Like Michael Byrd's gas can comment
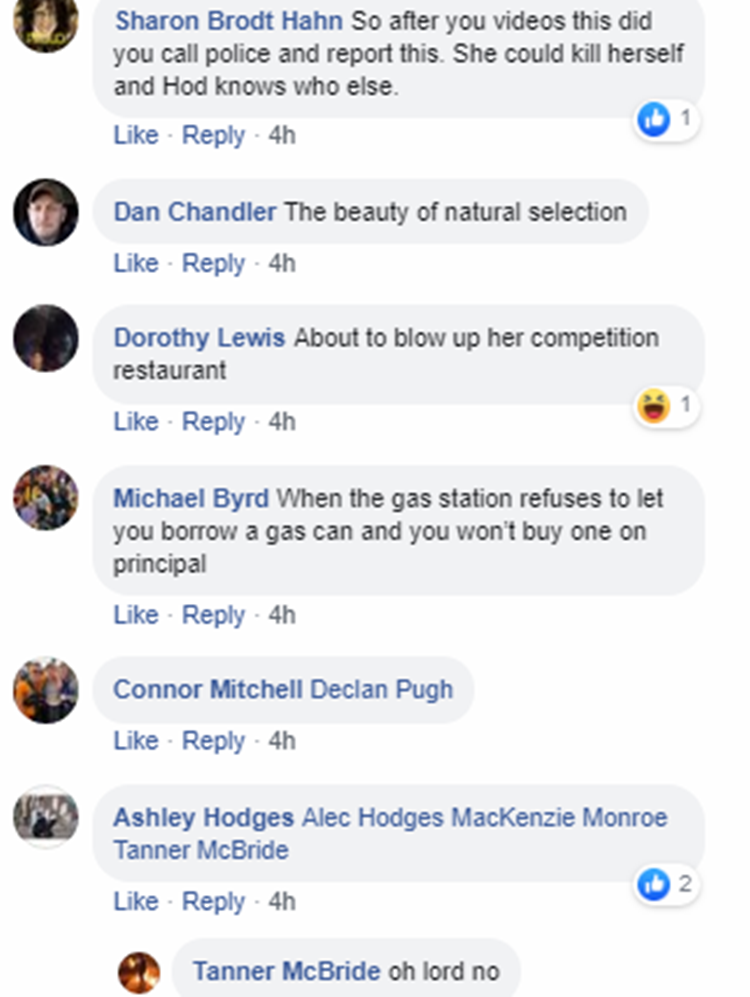750x997 pixels. pyautogui.click(x=136, y=615)
